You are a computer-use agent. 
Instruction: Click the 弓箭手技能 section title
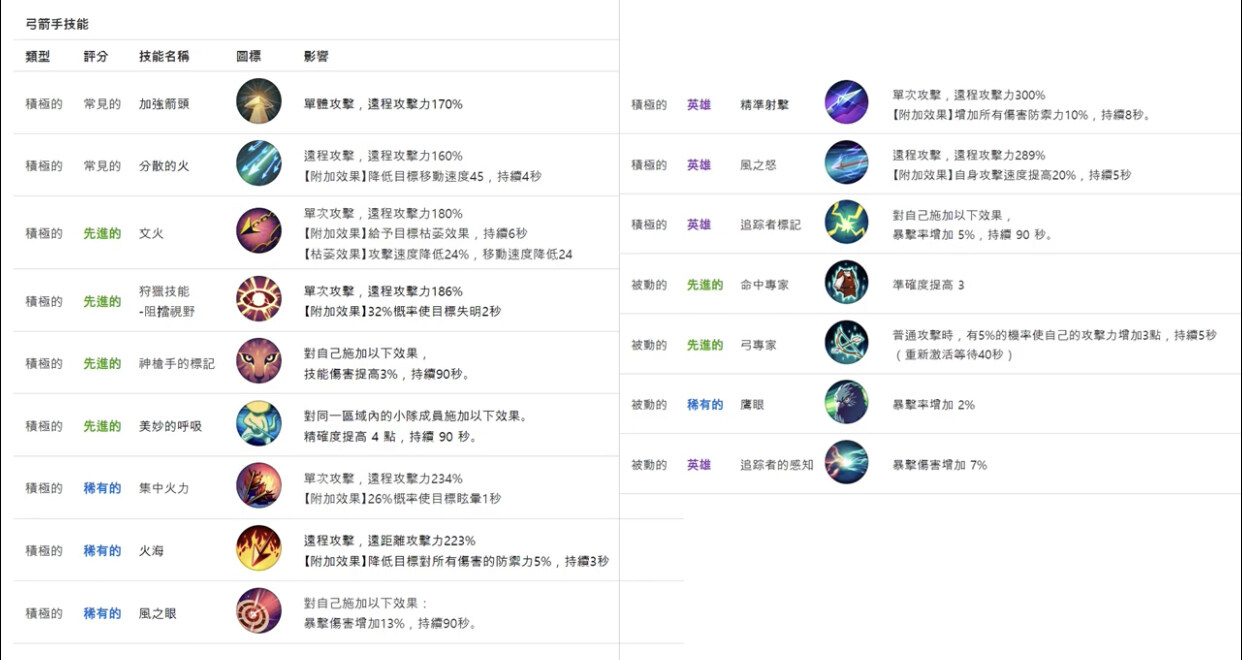click(57, 23)
